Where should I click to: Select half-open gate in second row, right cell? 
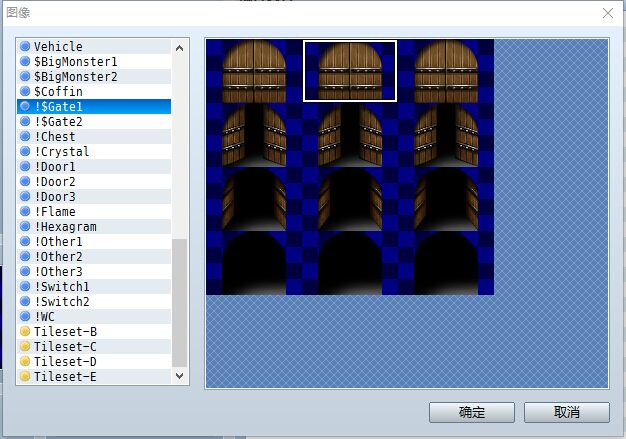pyautogui.click(x=446, y=135)
